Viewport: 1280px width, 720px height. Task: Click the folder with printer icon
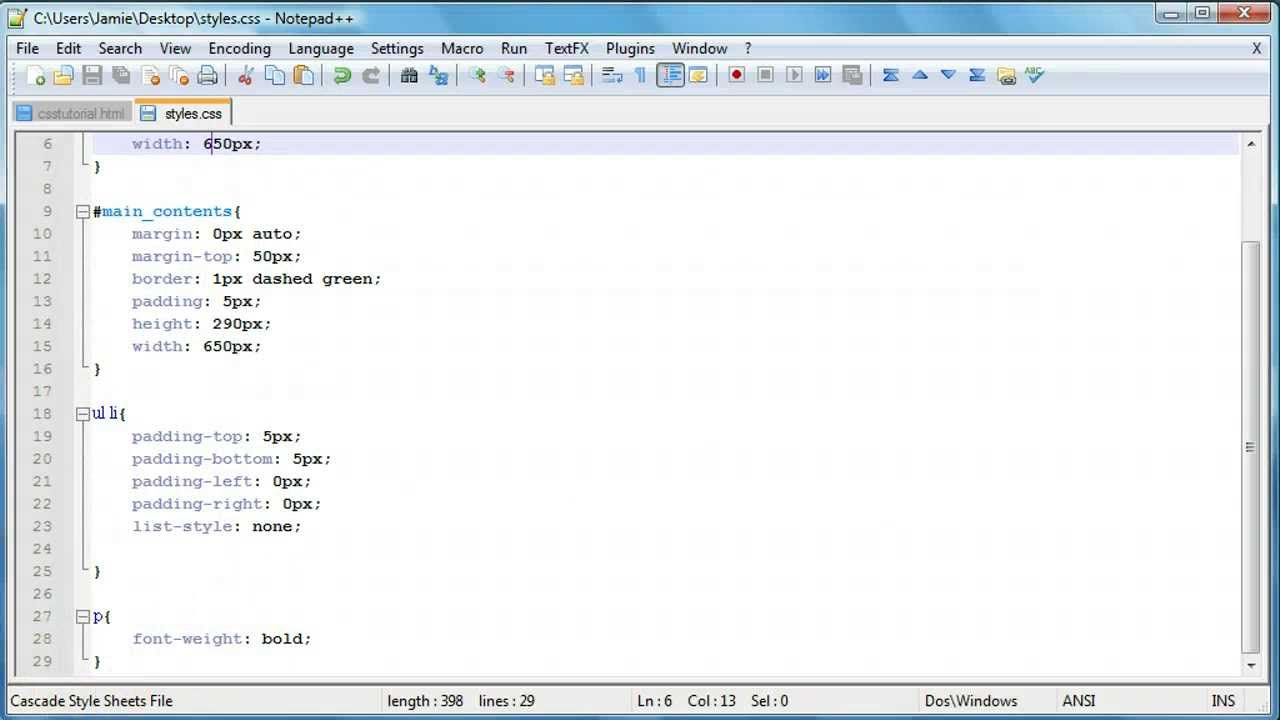[x=1006, y=76]
